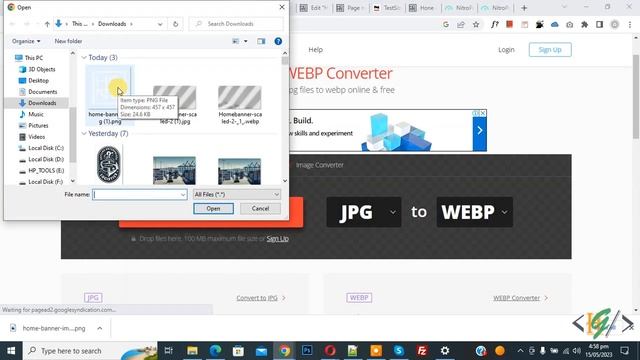This screenshot has height=360, width=640.
Task: Select Image Converter tab on the page
Action: [320, 165]
